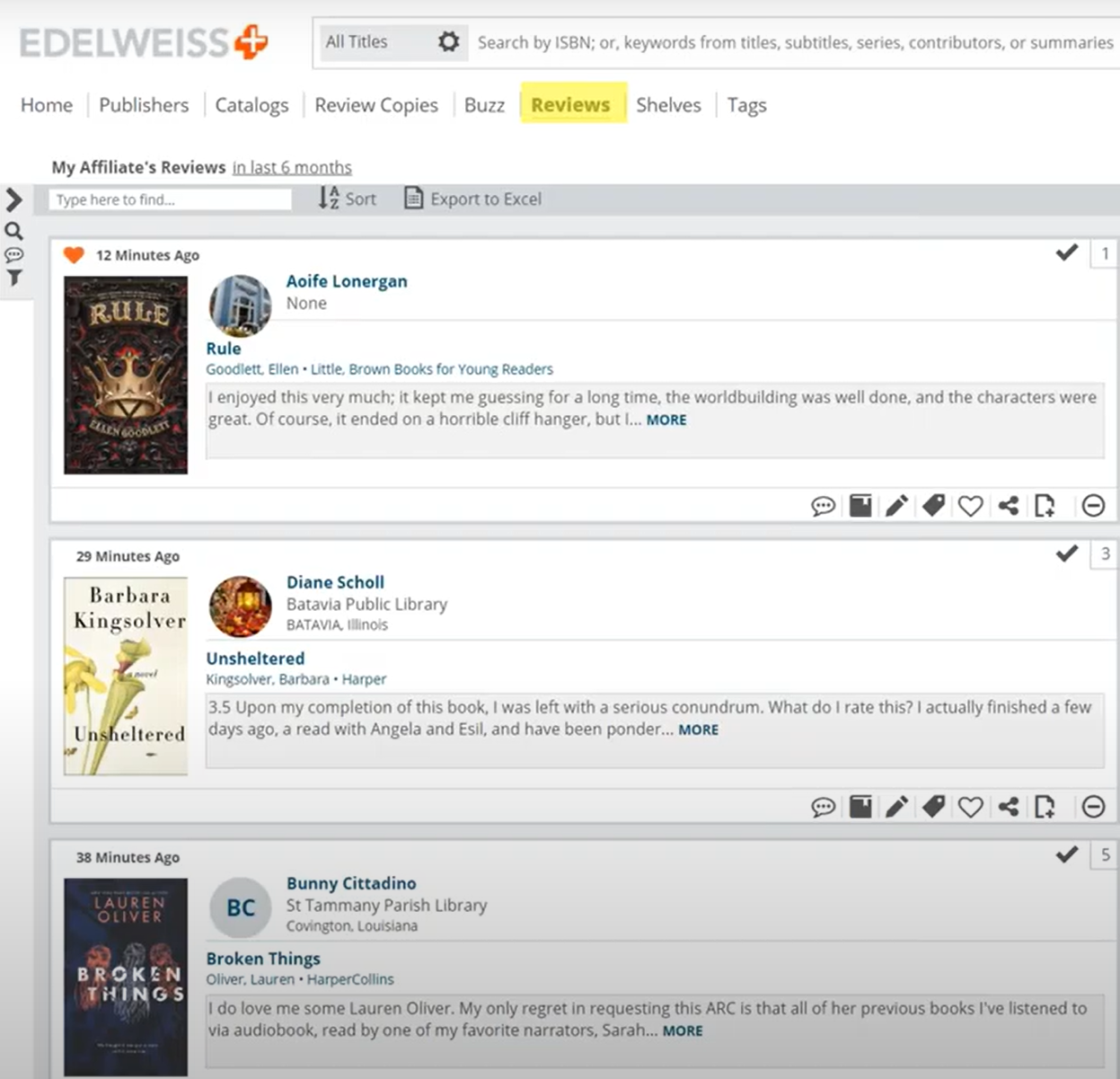The height and width of the screenshot is (1079, 1120).
Task: Click the pencil icon on the Unsheltered review
Action: click(x=896, y=807)
